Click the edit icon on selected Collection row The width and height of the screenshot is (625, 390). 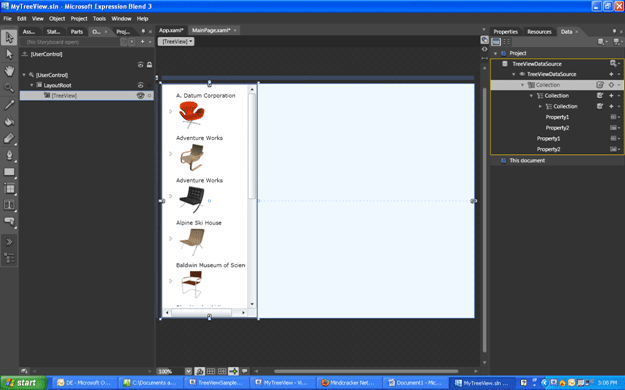[600, 85]
